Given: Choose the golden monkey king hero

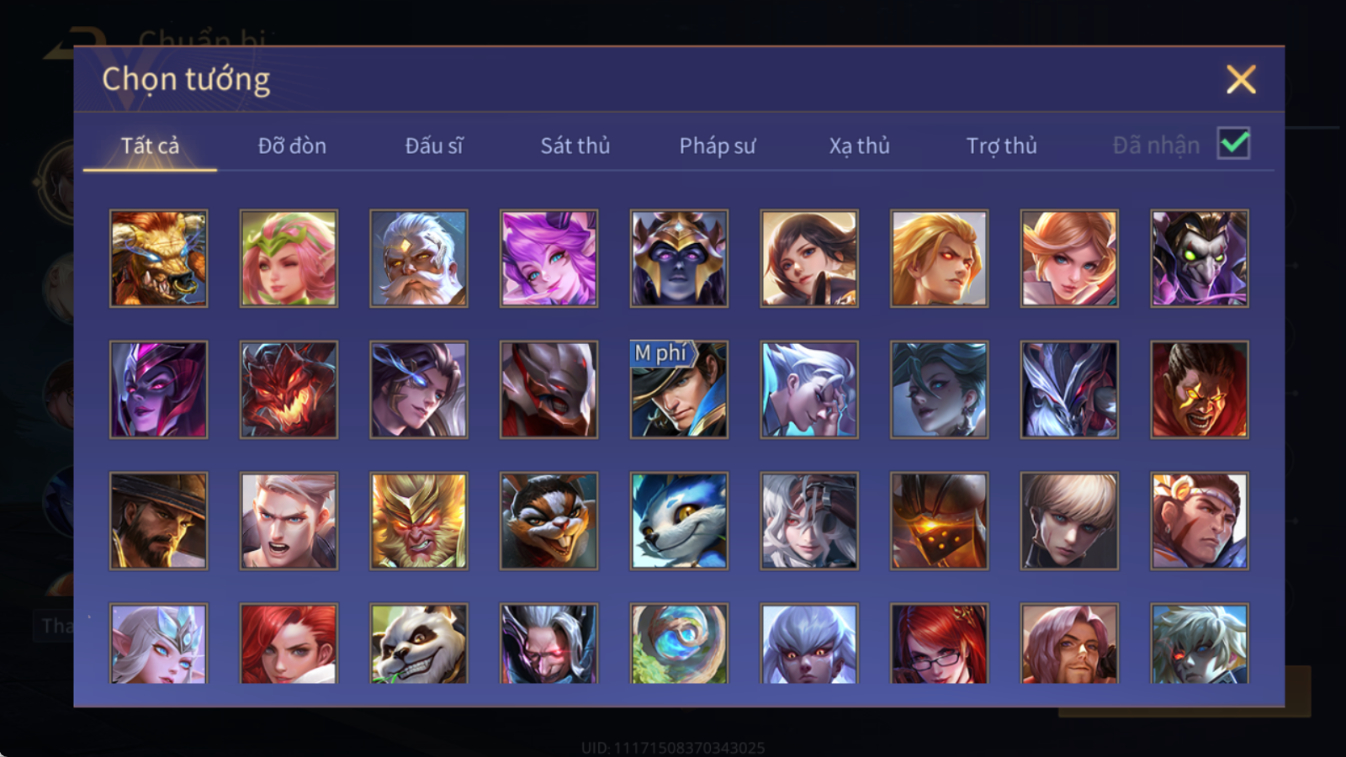Looking at the screenshot, I should (419, 521).
